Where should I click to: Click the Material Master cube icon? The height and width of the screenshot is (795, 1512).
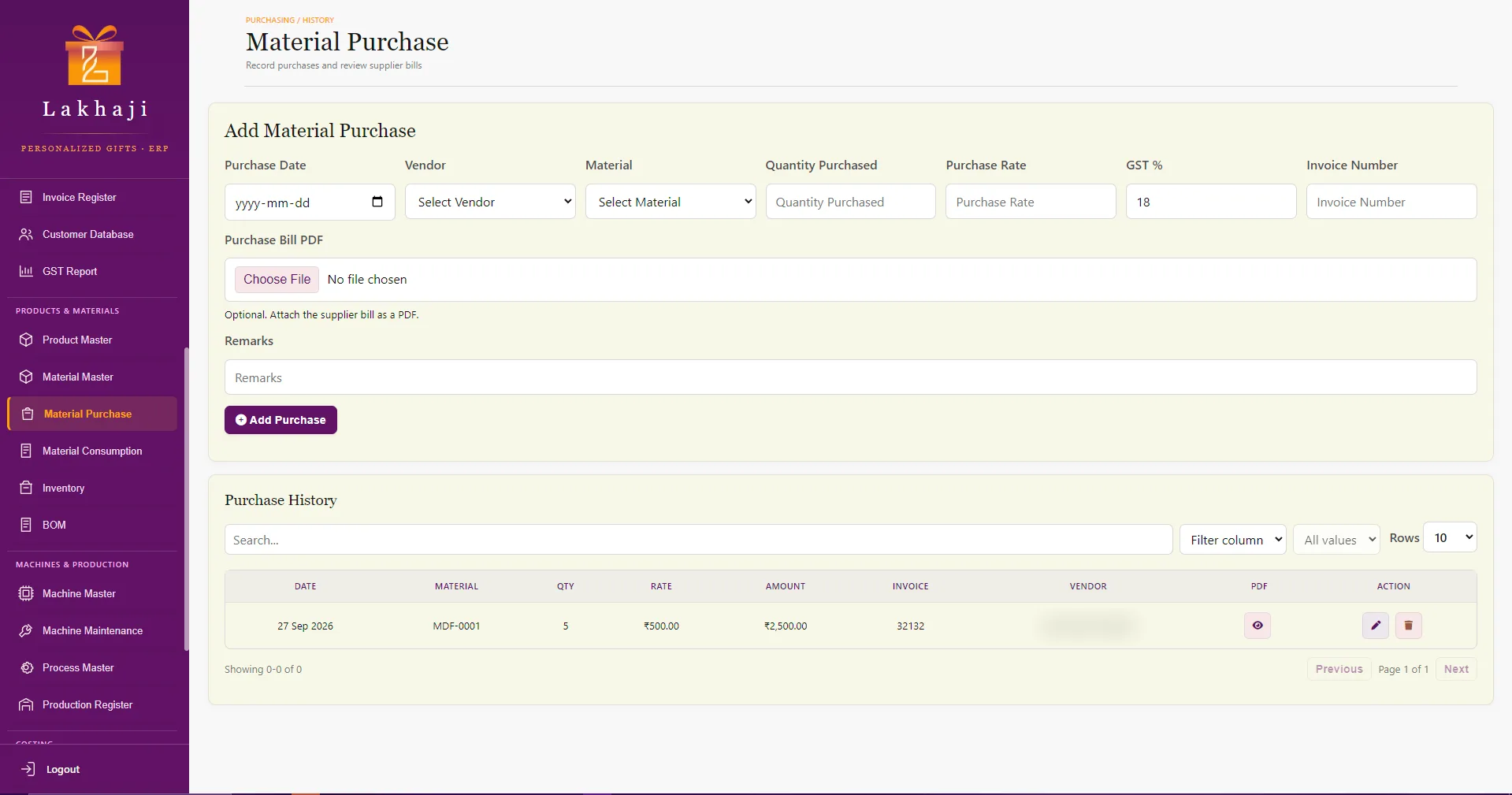point(26,377)
